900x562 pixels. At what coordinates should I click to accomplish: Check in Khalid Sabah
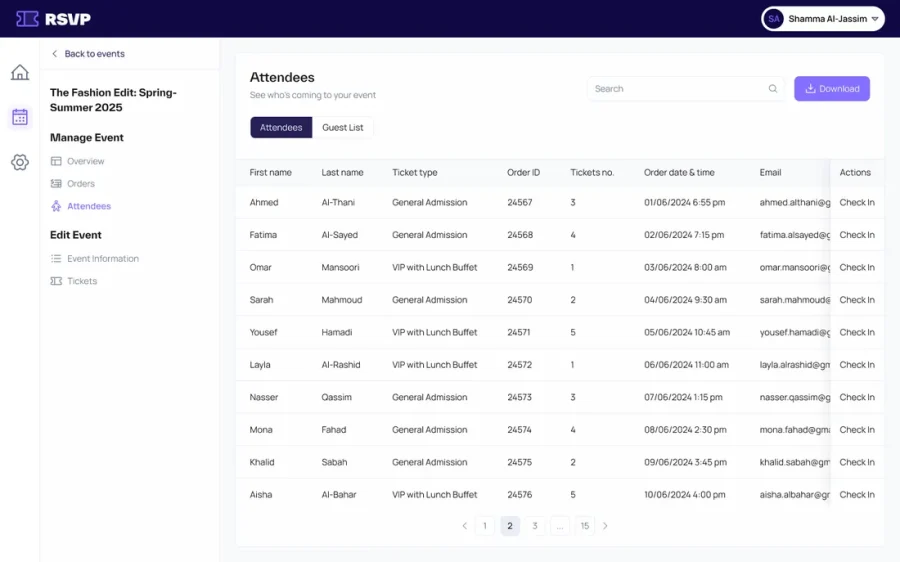(857, 462)
